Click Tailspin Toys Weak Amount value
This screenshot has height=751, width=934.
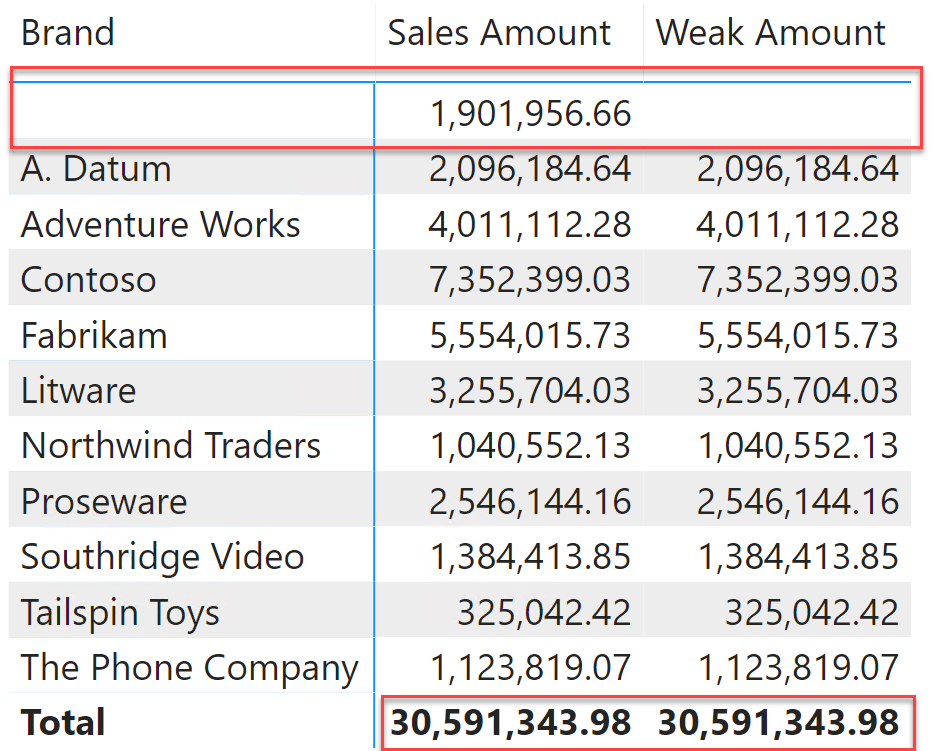pyautogui.click(x=811, y=612)
